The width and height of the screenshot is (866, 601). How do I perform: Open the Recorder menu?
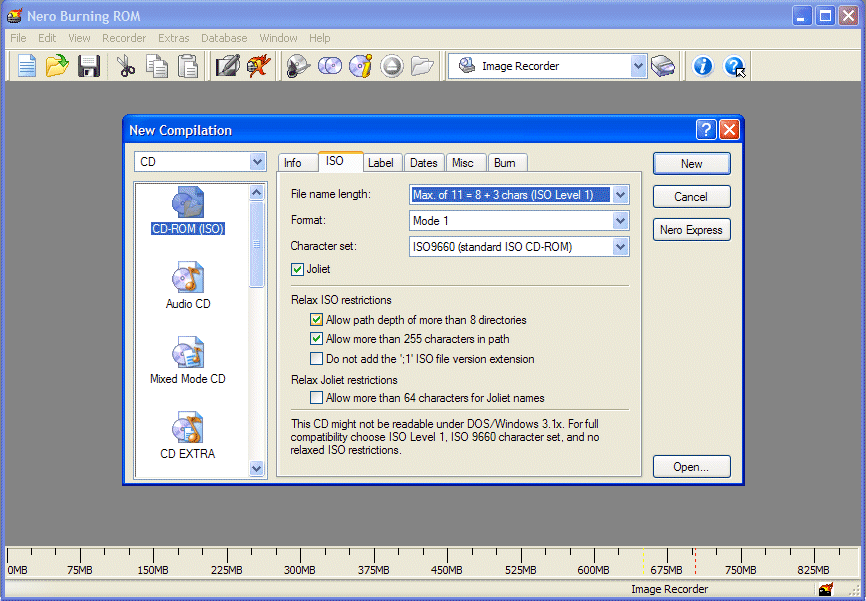coord(124,38)
